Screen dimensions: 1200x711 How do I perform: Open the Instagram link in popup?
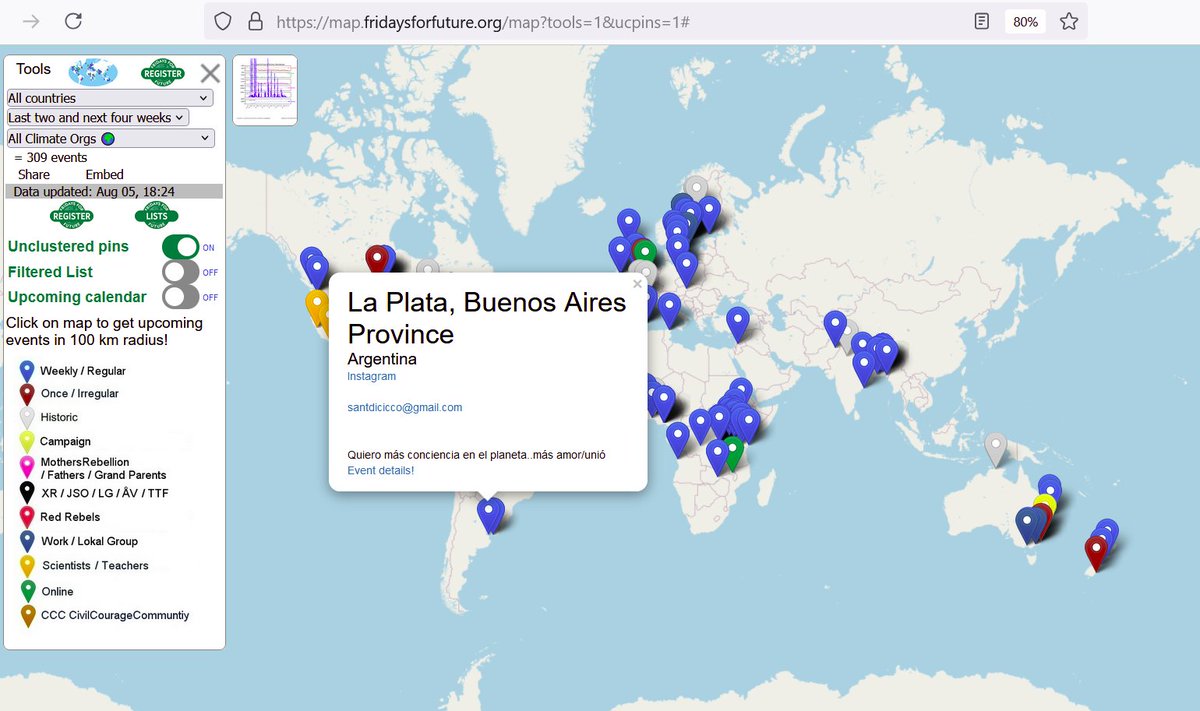tap(372, 377)
